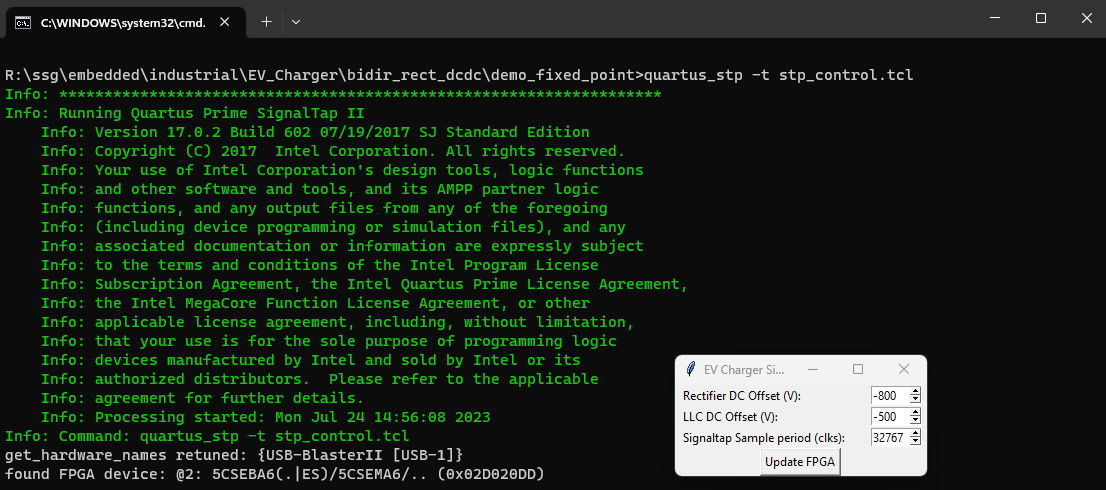Focus the LLC DC Offset input field
The width and height of the screenshot is (1106, 490).
tap(889, 417)
